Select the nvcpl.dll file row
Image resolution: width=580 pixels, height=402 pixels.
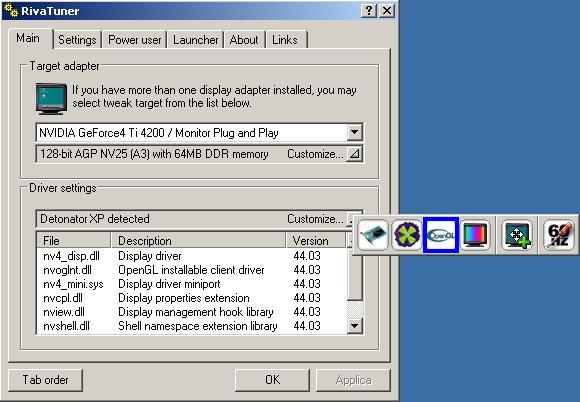[192, 298]
